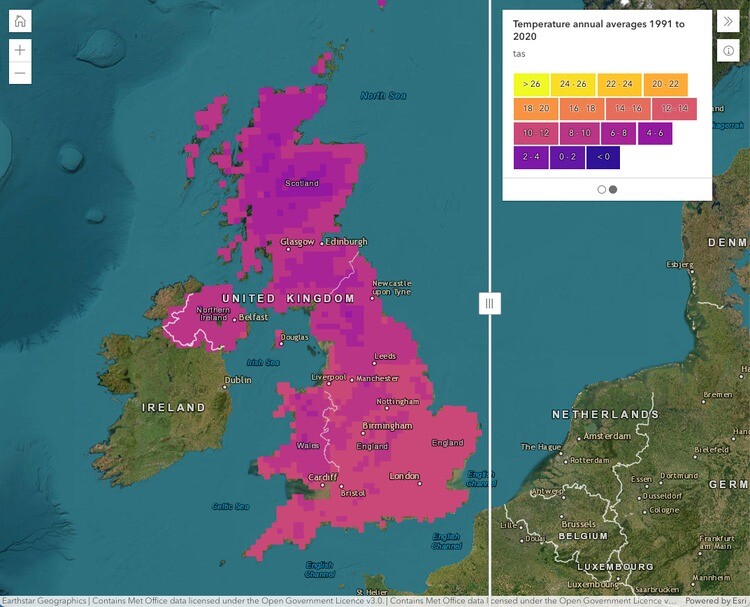This screenshot has height=607, width=750.
Task: Click the swipe divider handle
Action: (x=489, y=302)
